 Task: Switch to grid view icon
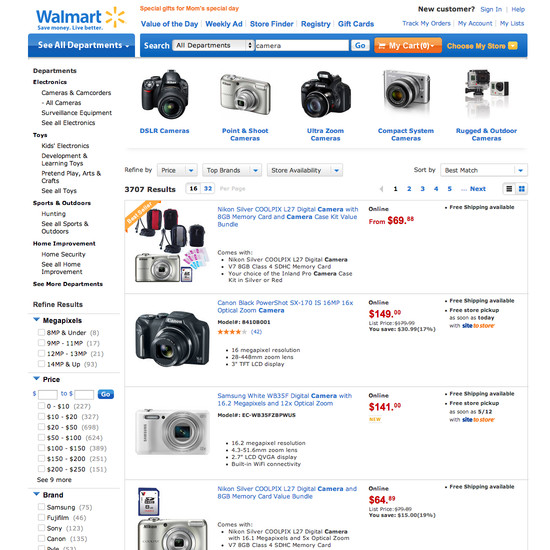pyautogui.click(x=522, y=189)
